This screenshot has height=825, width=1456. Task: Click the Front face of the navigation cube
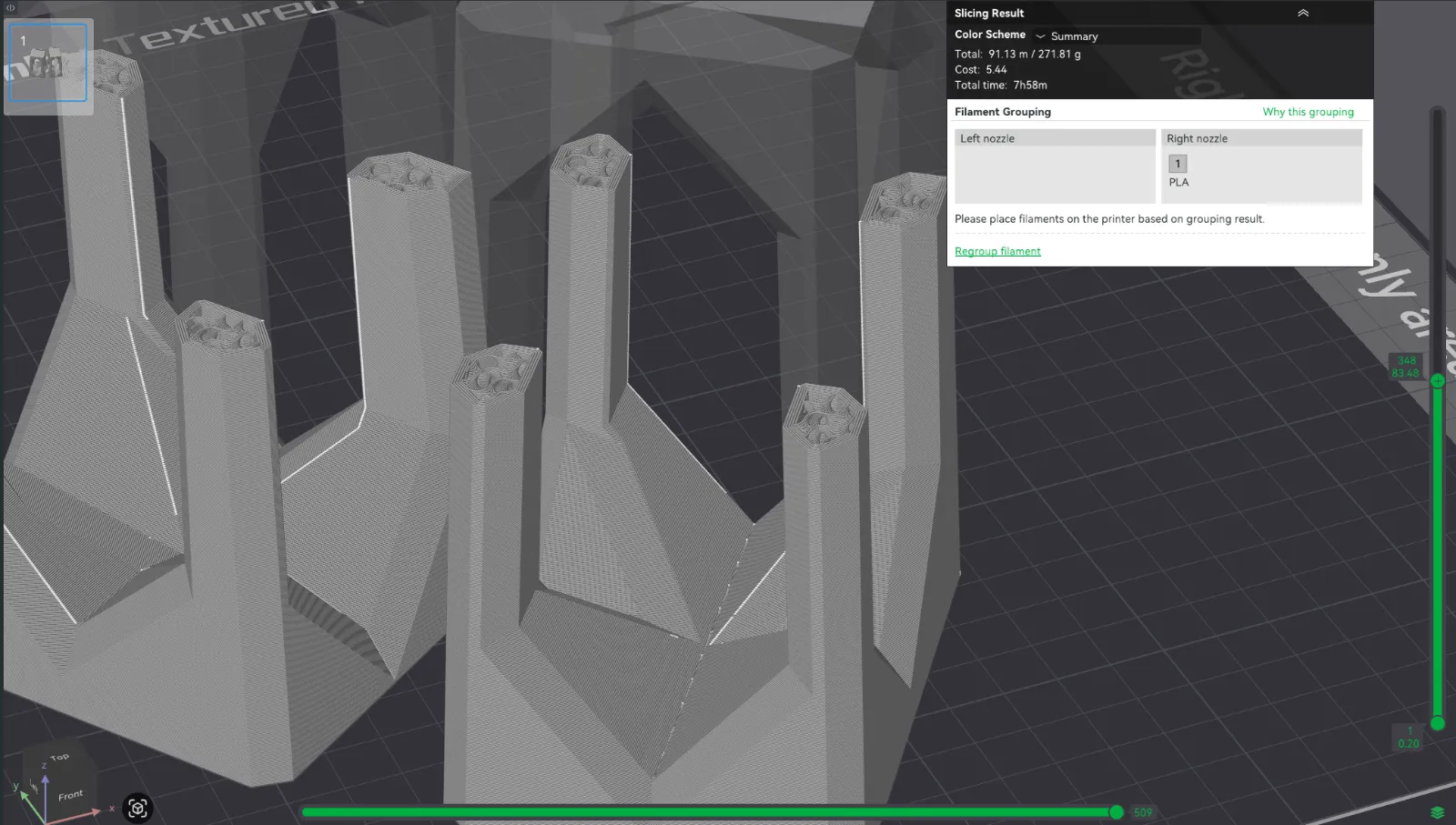tap(71, 795)
